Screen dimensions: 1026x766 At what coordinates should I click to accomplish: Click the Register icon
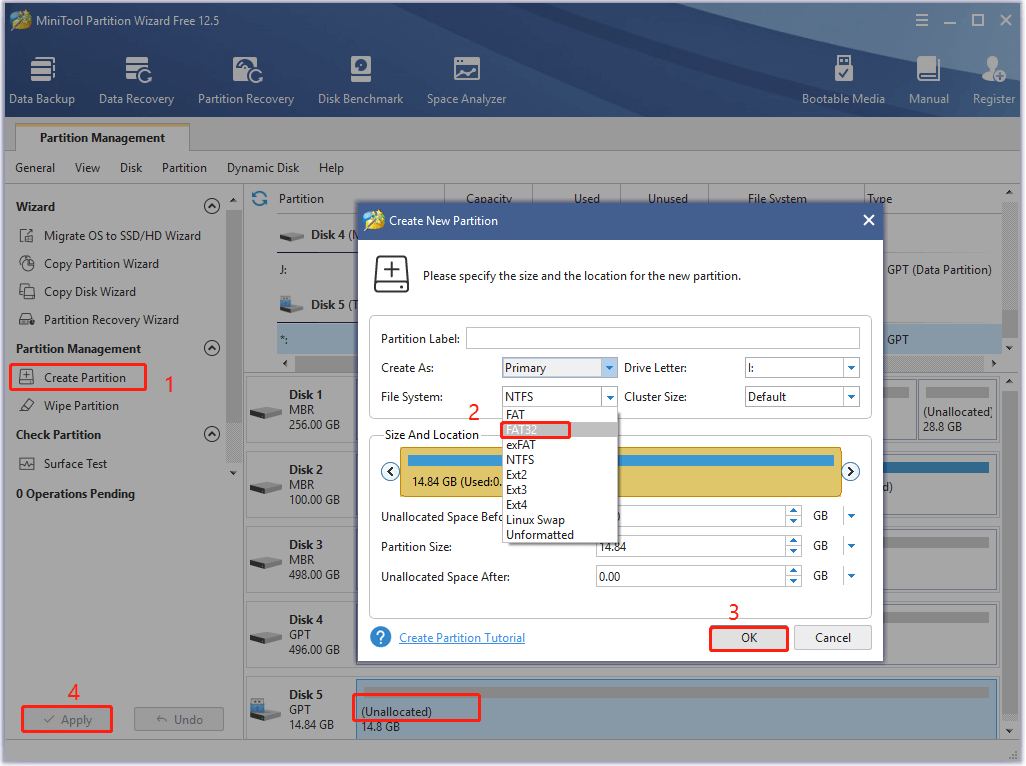pyautogui.click(x=993, y=69)
